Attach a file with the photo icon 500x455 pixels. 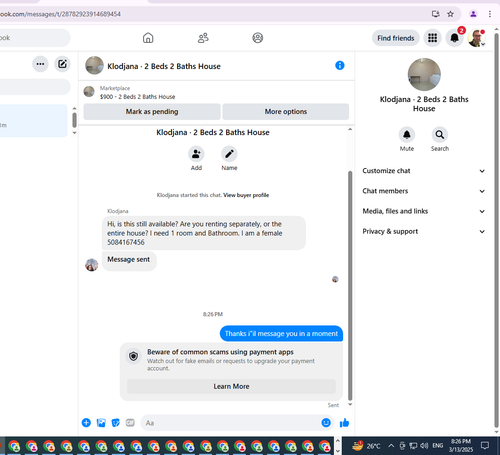101,423
